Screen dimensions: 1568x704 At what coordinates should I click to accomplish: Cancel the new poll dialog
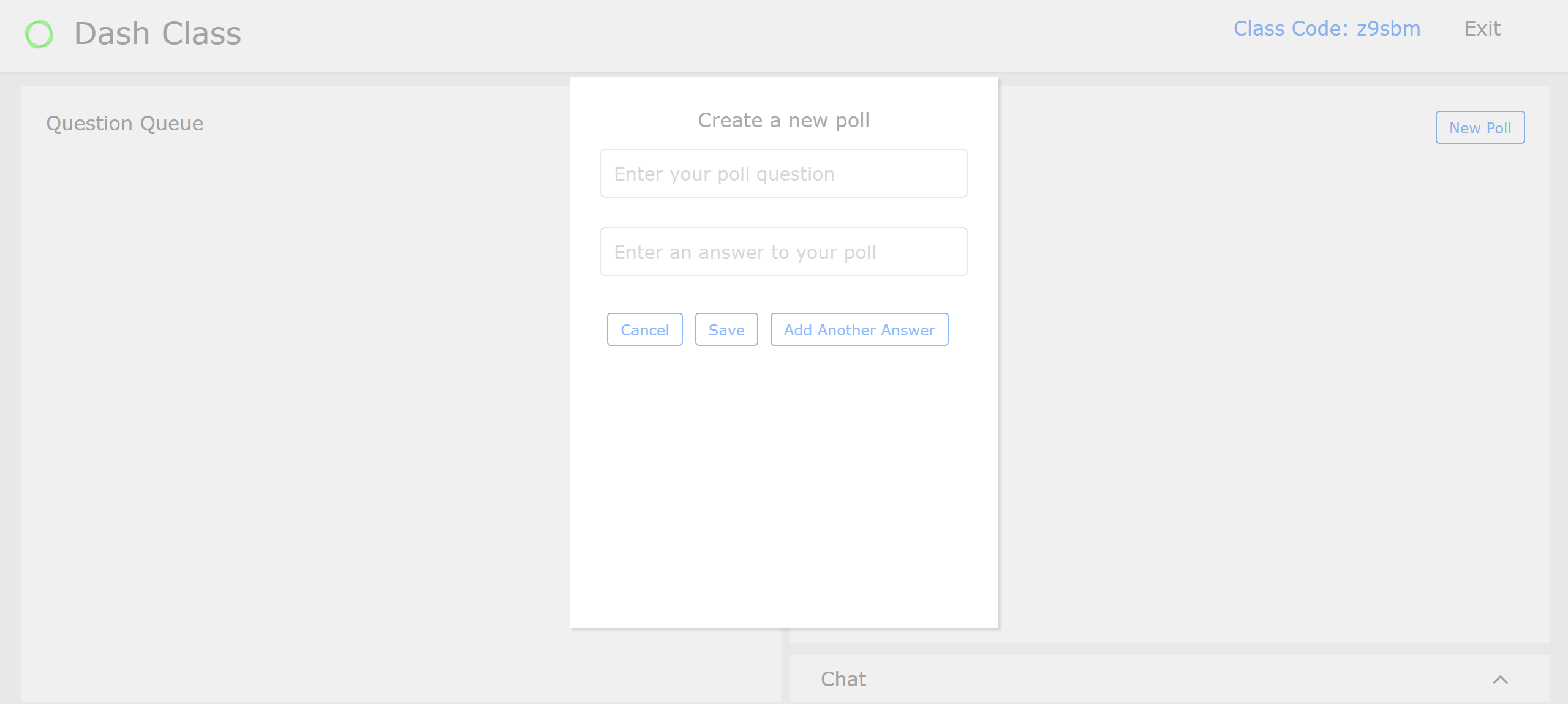coord(644,330)
